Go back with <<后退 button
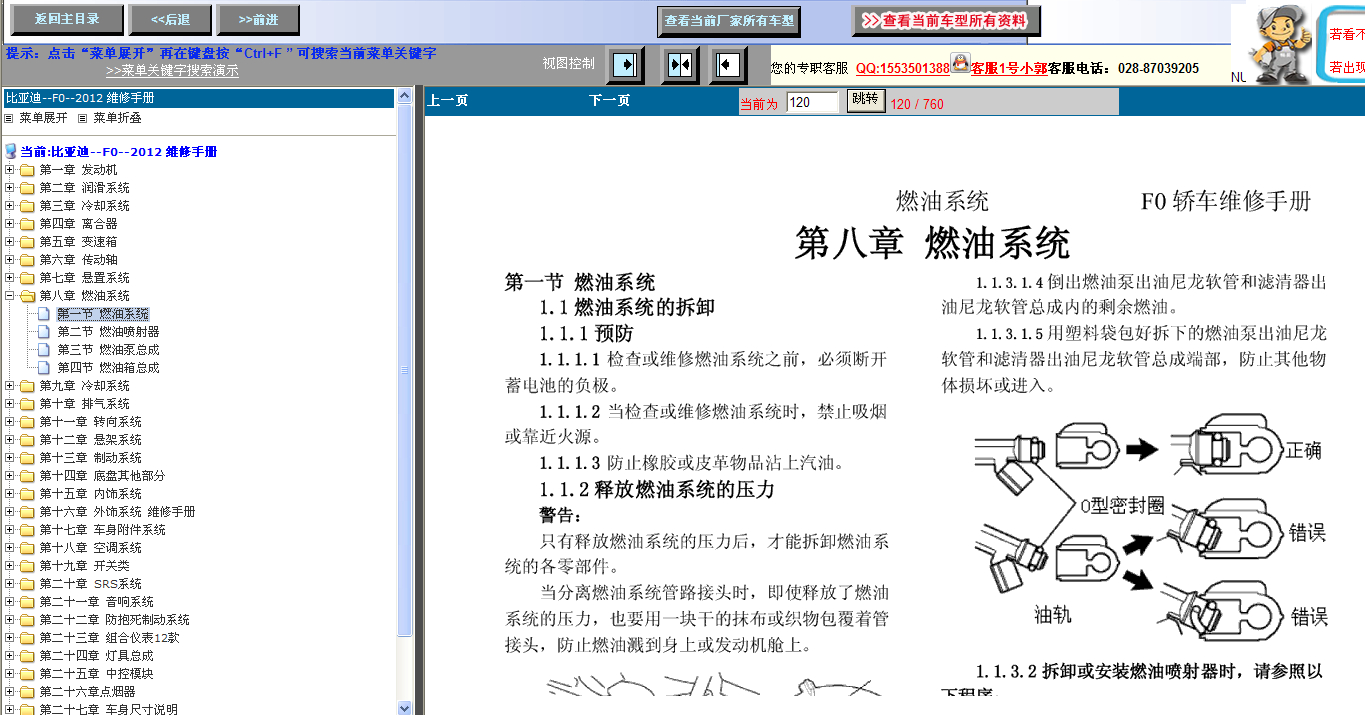Screen dimensions: 1365x715 click(x=170, y=19)
